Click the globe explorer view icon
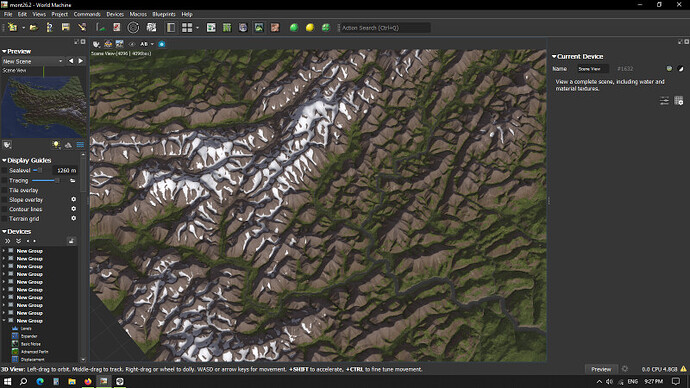The height and width of the screenshot is (388, 690). (243, 27)
